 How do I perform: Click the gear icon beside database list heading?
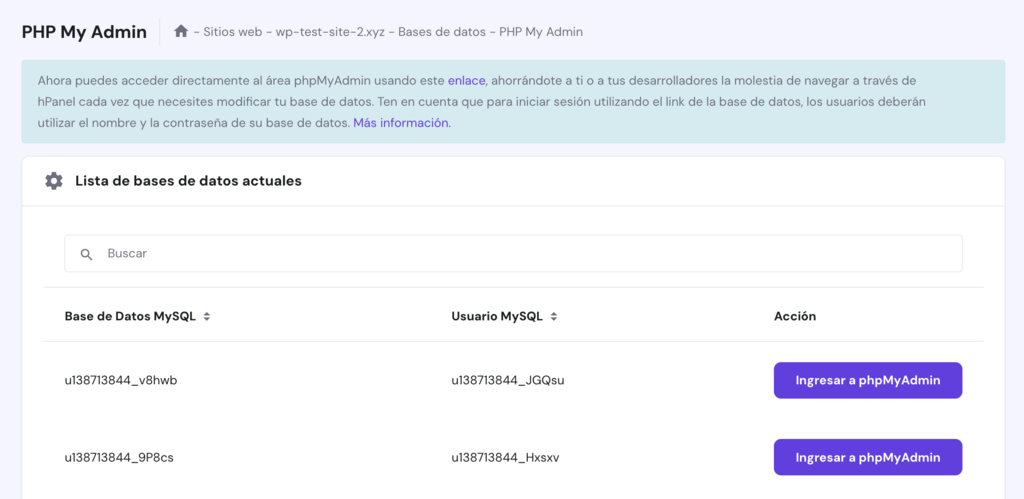pyautogui.click(x=54, y=181)
